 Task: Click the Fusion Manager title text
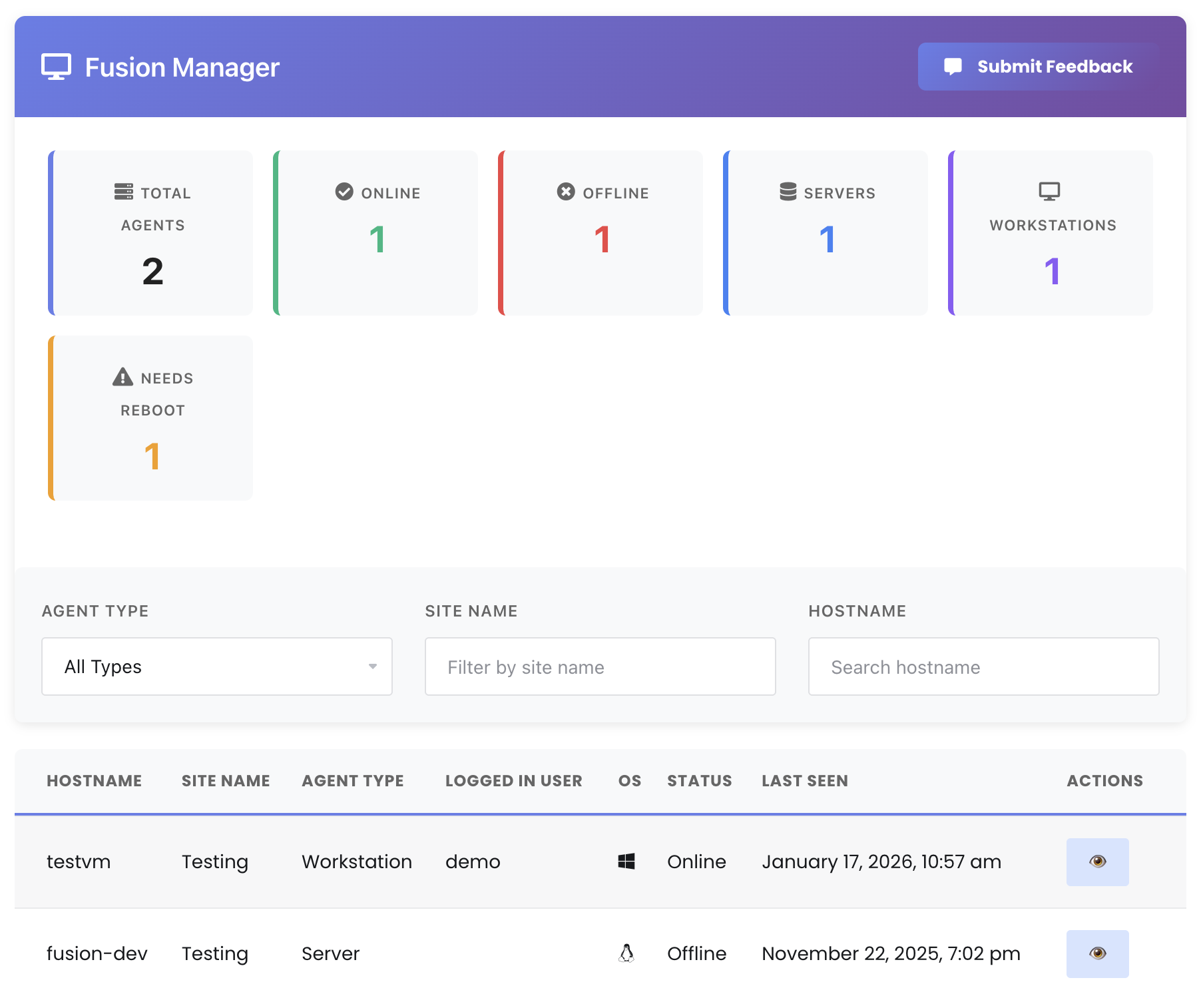(182, 67)
